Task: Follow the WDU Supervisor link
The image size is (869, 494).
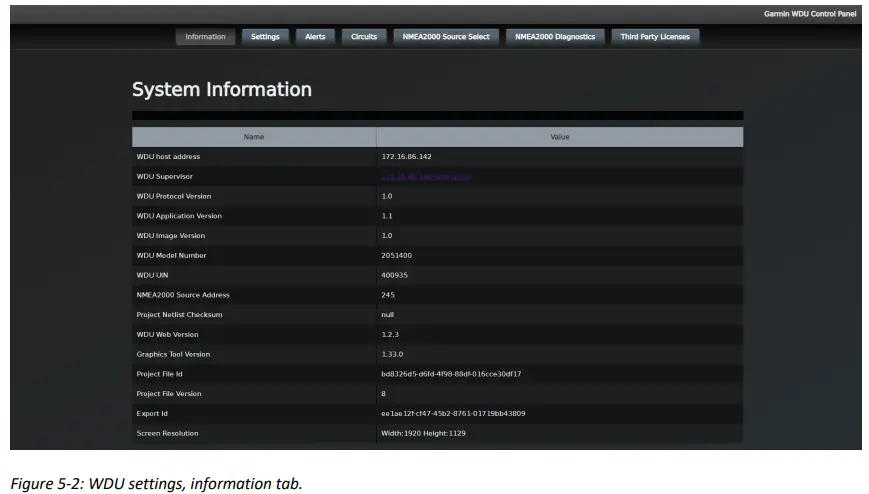Action: (x=425, y=177)
